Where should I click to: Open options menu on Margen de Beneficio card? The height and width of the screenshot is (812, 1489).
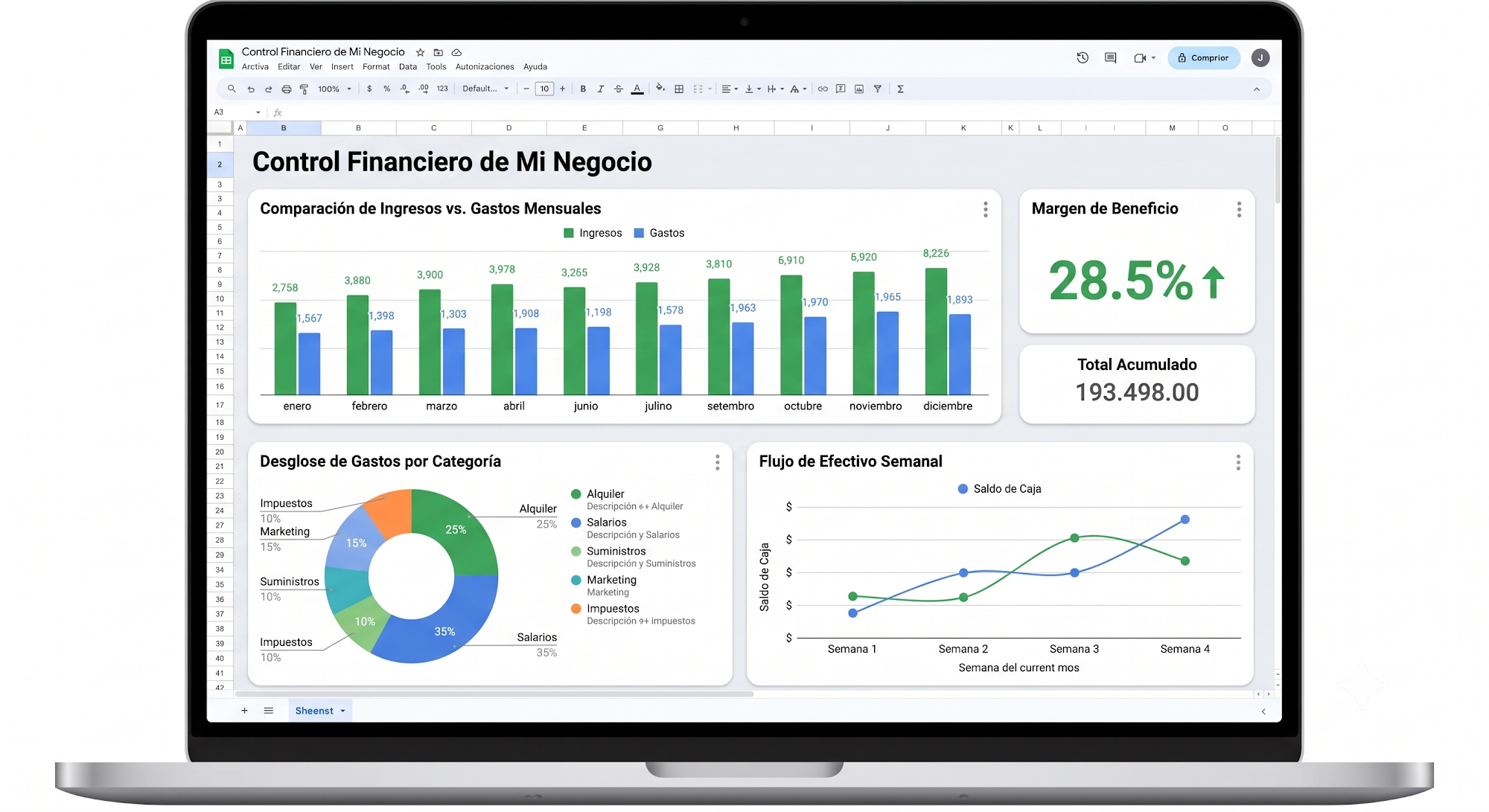pos(1239,209)
